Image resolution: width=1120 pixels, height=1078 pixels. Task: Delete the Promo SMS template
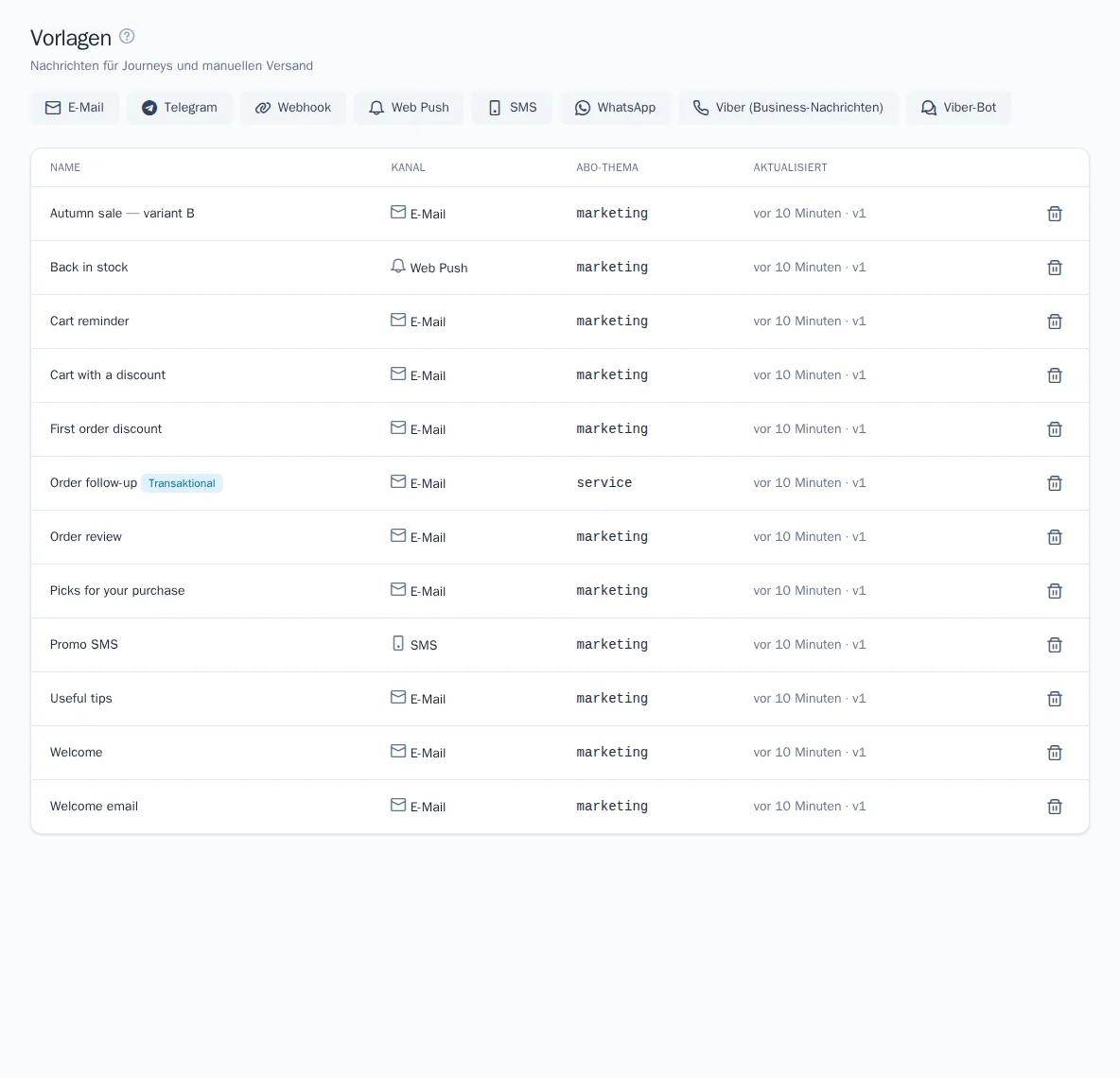(x=1055, y=645)
